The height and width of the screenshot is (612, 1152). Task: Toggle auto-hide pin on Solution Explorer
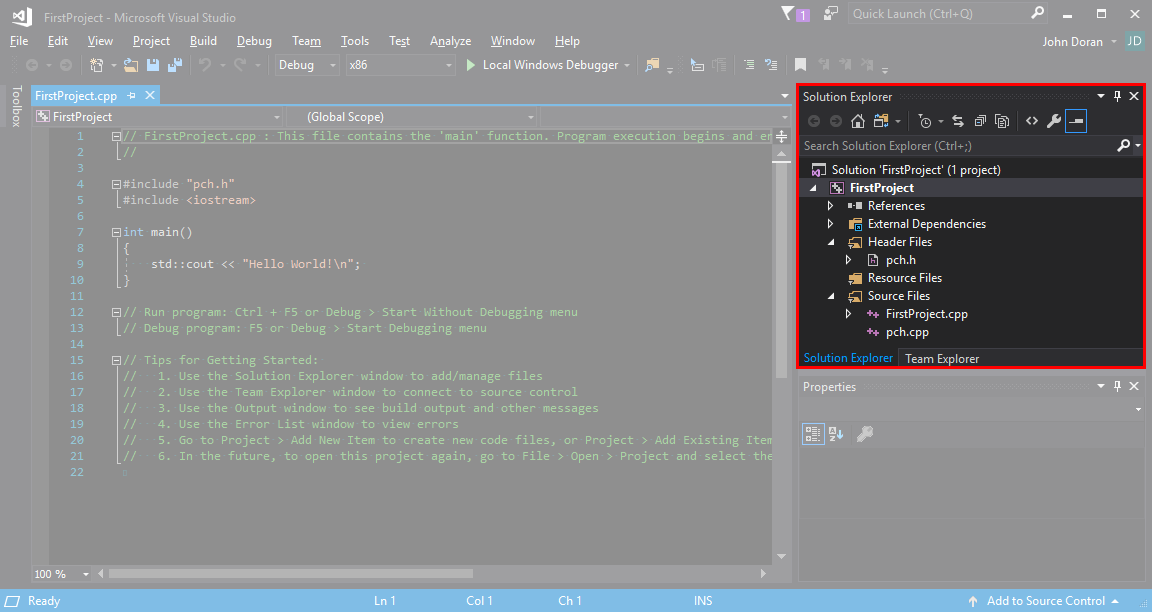pyautogui.click(x=1117, y=96)
